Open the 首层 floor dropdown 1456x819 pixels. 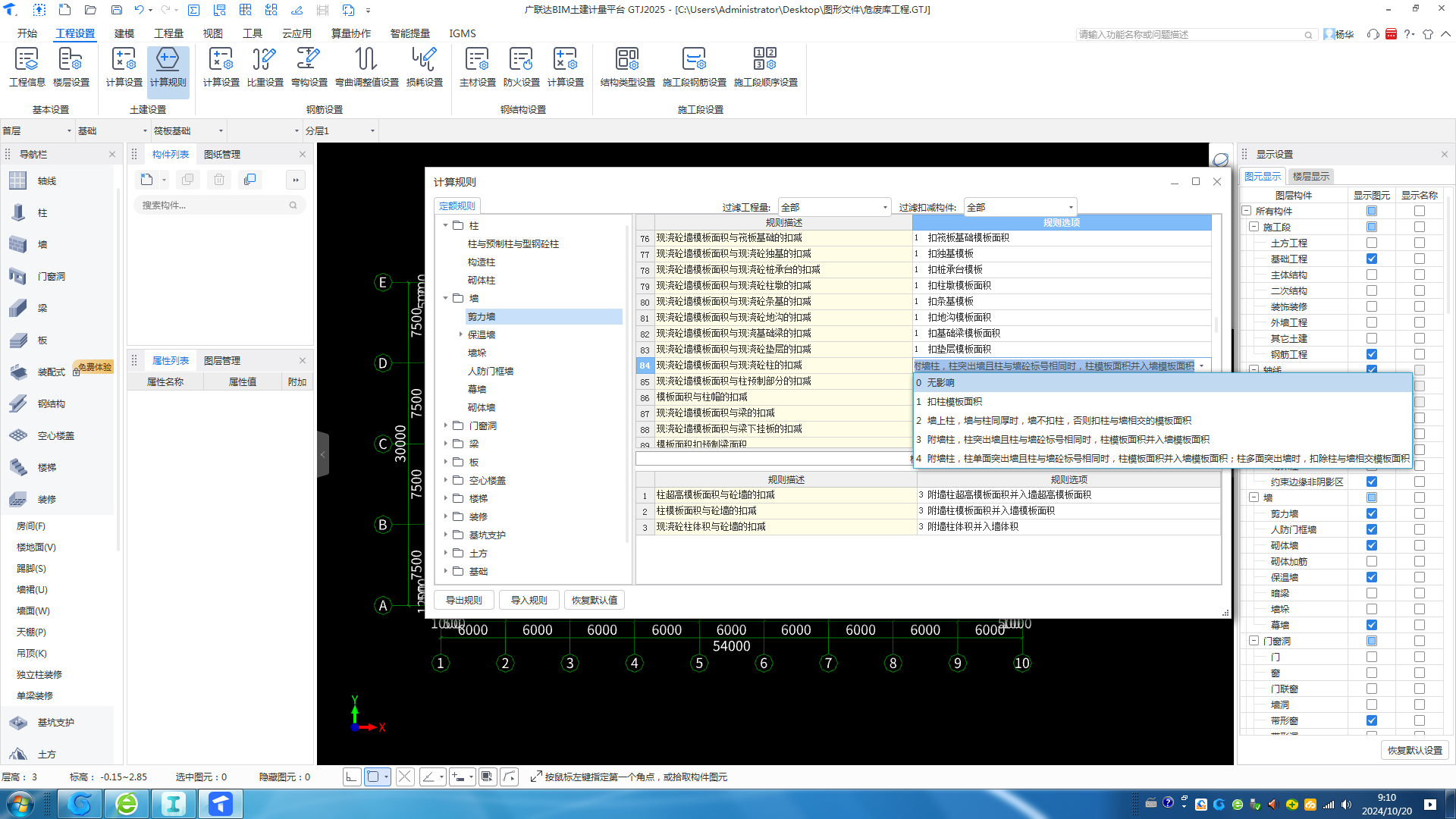(37, 130)
